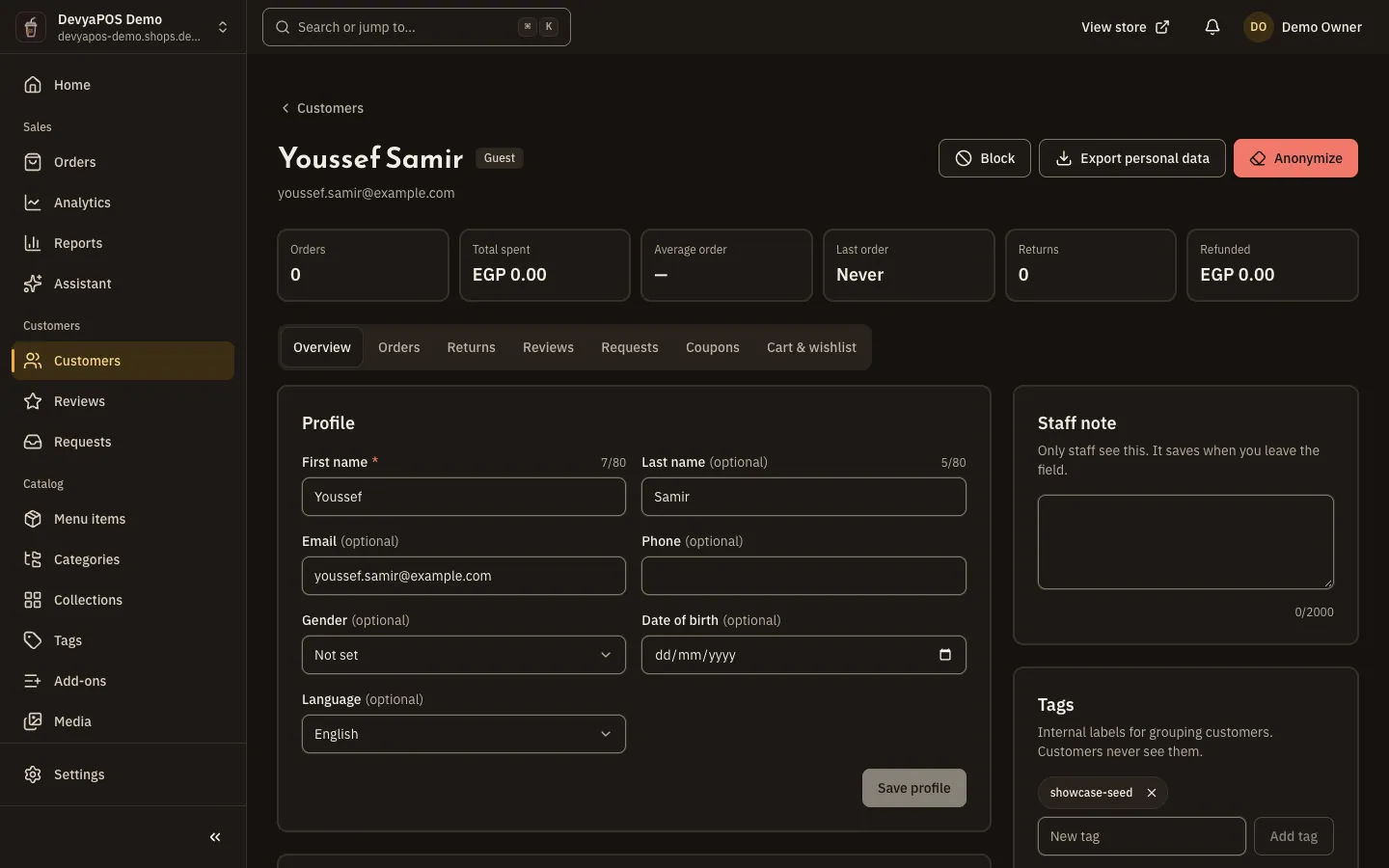Open Reports in the sidebar
This screenshot has height=868, width=1389.
pos(123,243)
